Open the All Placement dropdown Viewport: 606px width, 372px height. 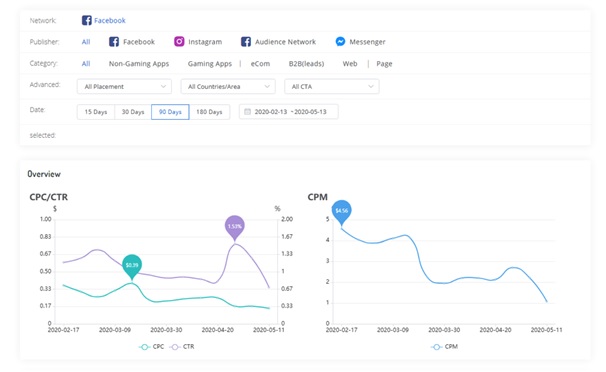pyautogui.click(x=124, y=87)
